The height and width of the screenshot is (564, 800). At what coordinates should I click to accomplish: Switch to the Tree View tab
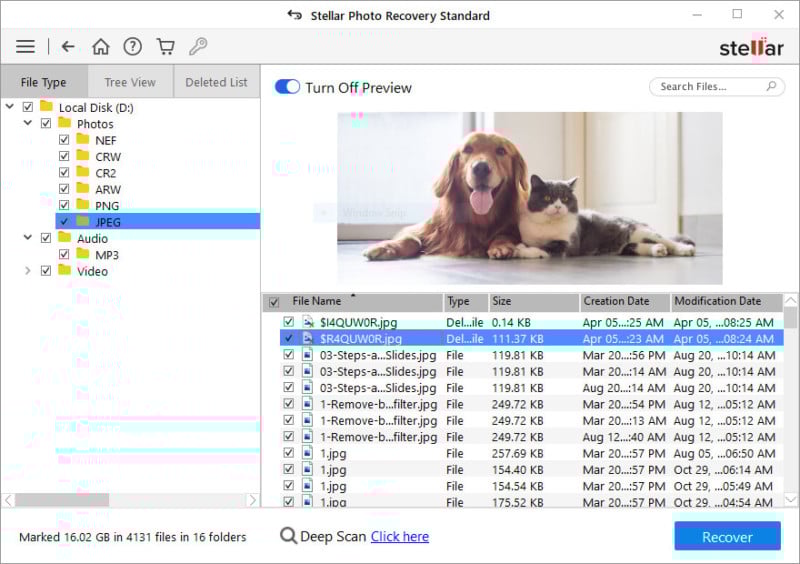[130, 82]
